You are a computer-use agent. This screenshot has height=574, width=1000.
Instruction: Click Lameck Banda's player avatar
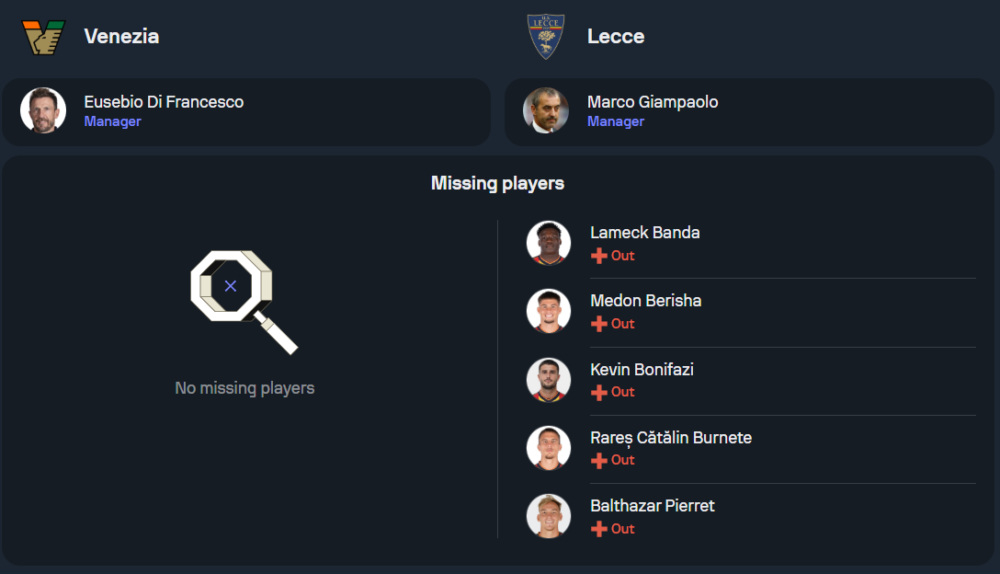click(549, 243)
